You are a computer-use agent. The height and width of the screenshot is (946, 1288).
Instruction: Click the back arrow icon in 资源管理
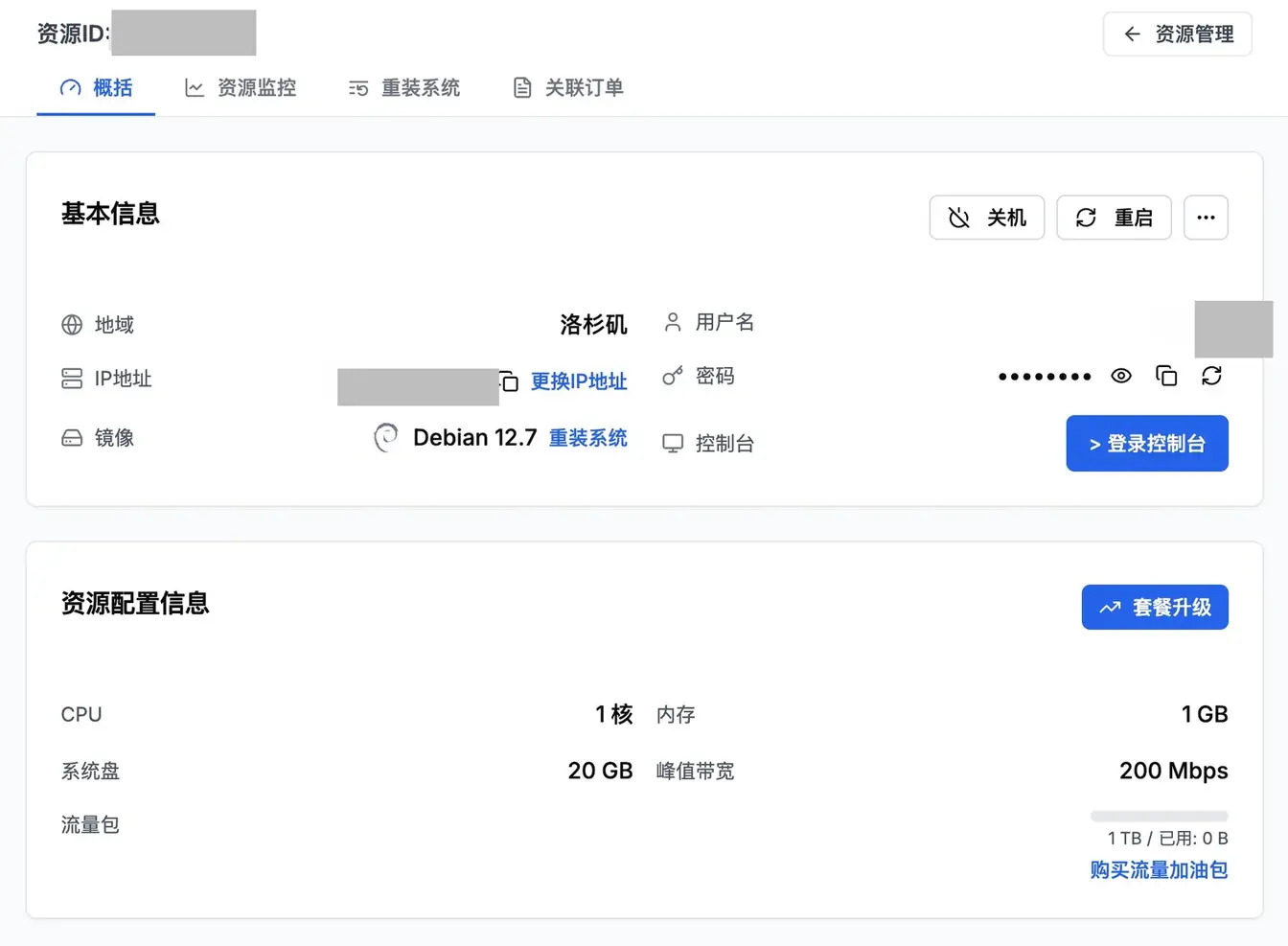click(1133, 35)
